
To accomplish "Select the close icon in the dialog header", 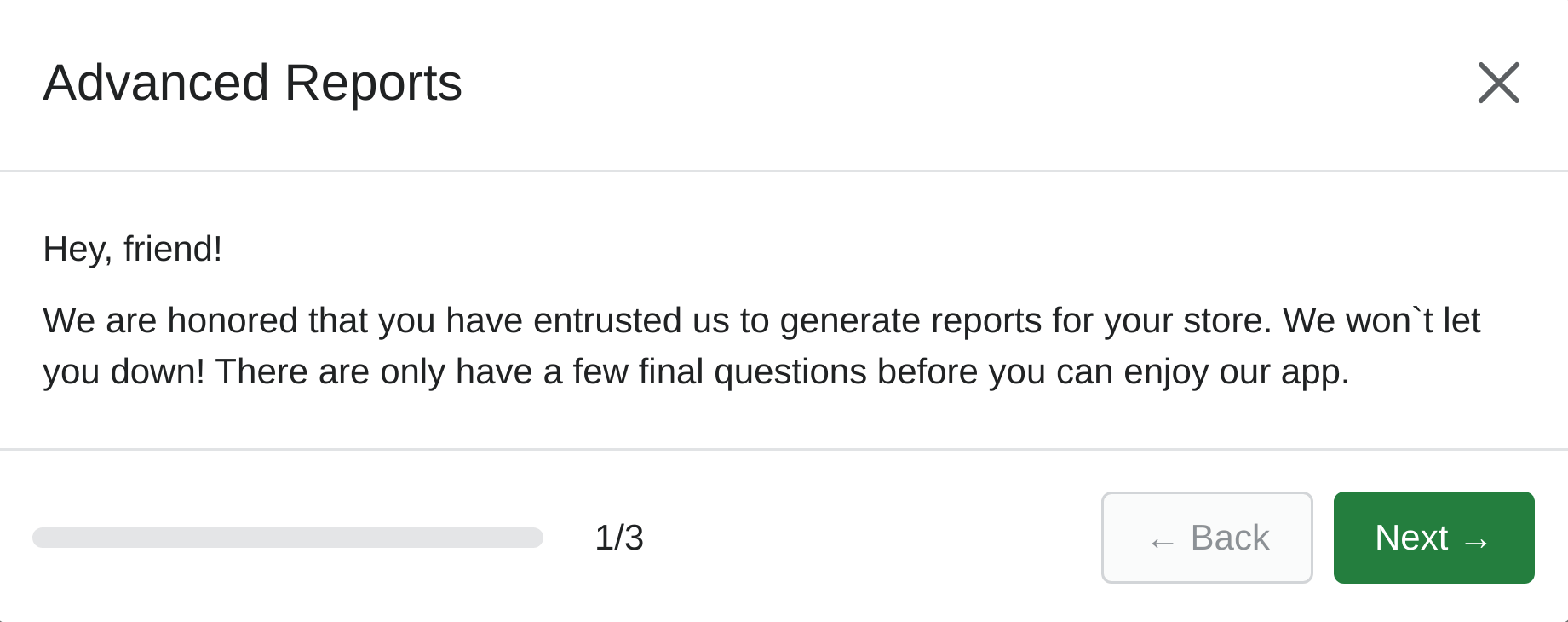I will coord(1499,83).
